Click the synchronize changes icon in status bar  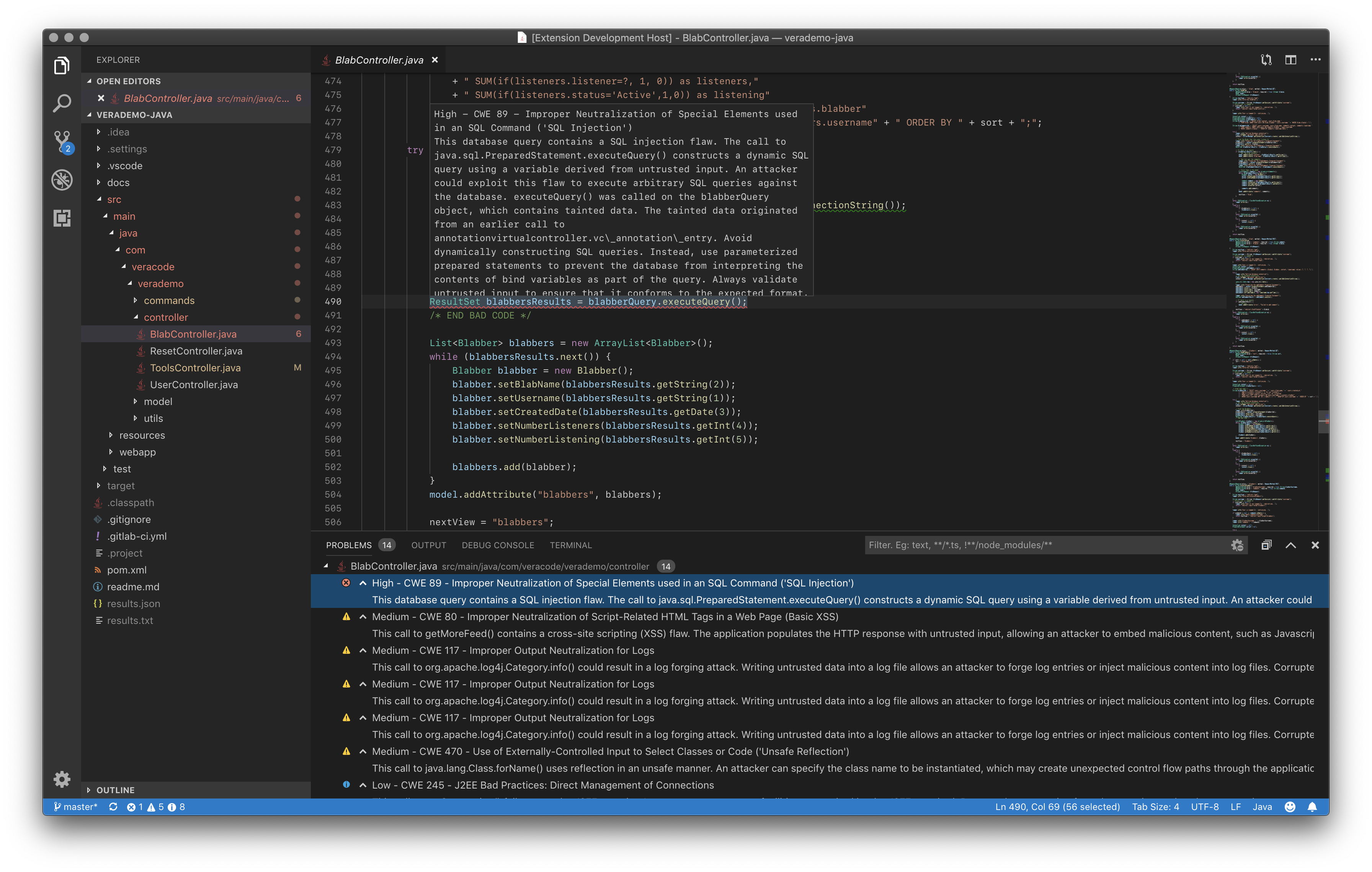click(x=113, y=807)
